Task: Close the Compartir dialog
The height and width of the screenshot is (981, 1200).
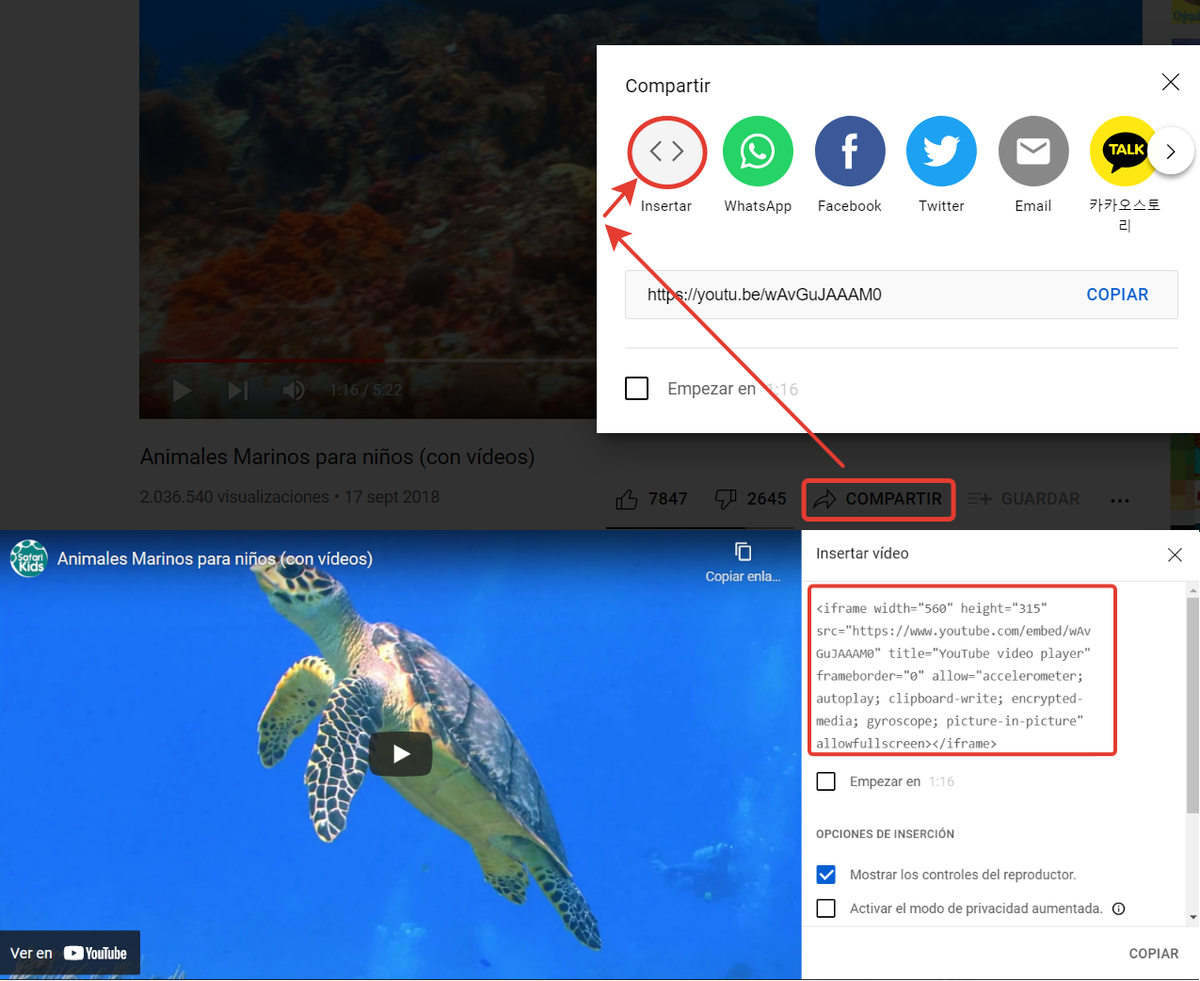Action: coord(1170,83)
